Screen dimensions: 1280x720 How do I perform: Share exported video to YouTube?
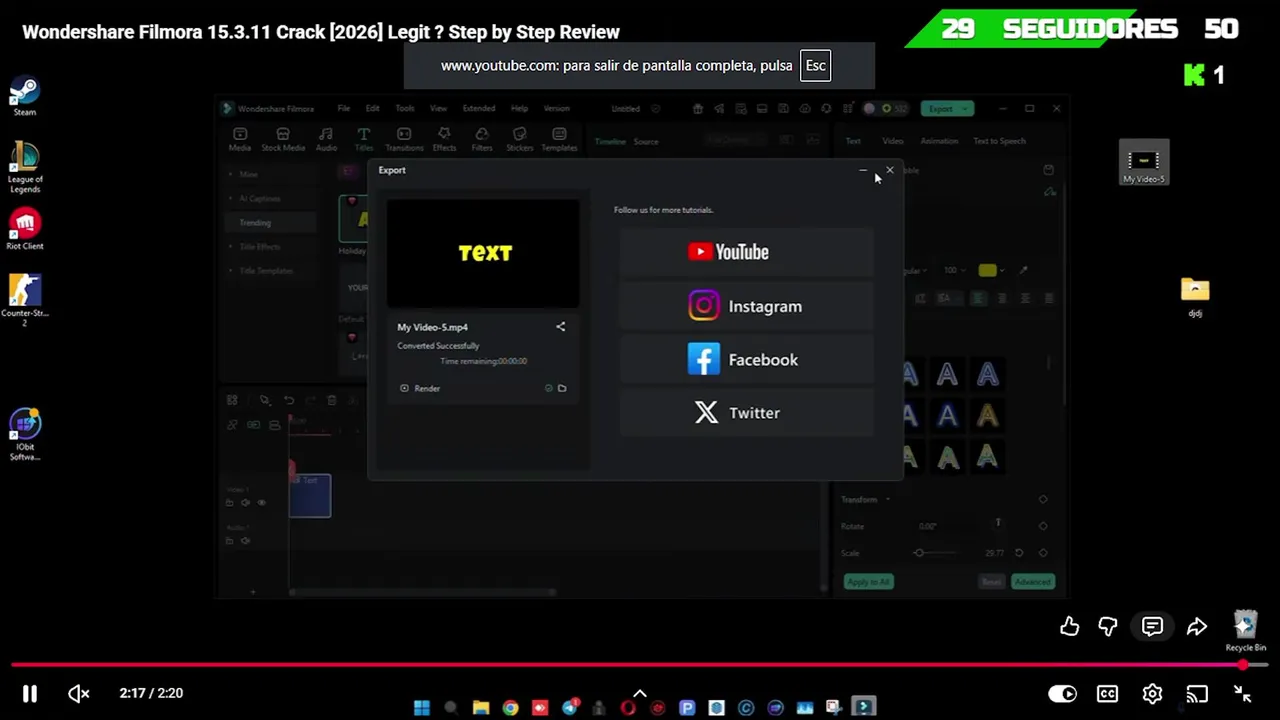746,252
